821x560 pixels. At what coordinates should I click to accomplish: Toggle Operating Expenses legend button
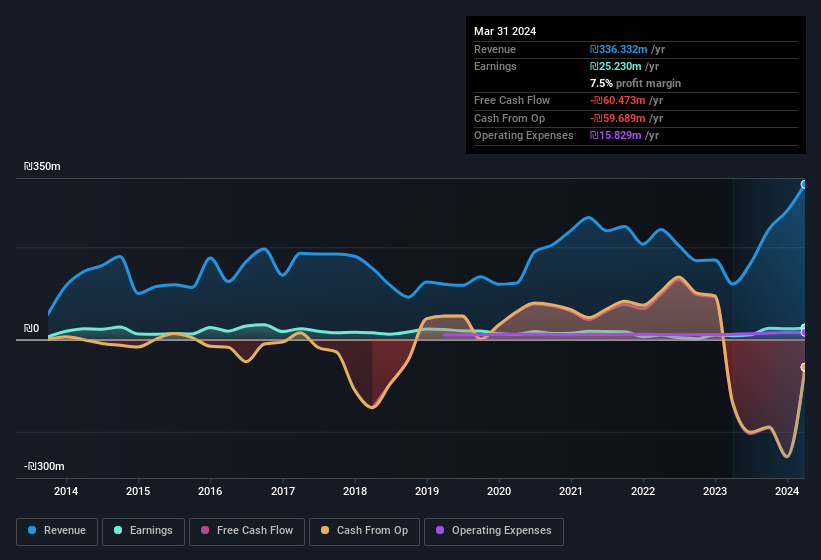(493, 531)
